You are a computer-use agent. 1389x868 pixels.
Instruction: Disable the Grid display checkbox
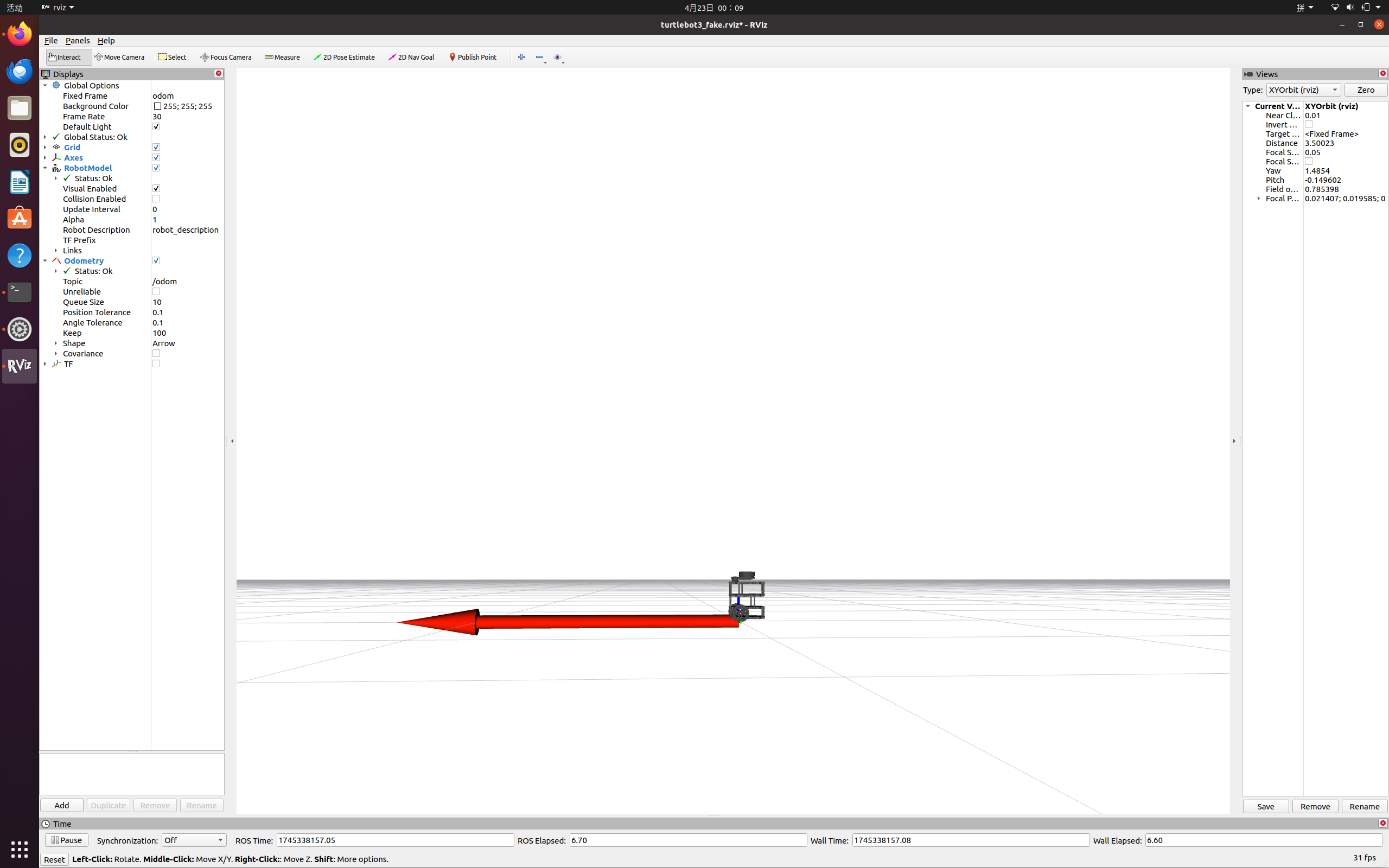[x=156, y=147]
